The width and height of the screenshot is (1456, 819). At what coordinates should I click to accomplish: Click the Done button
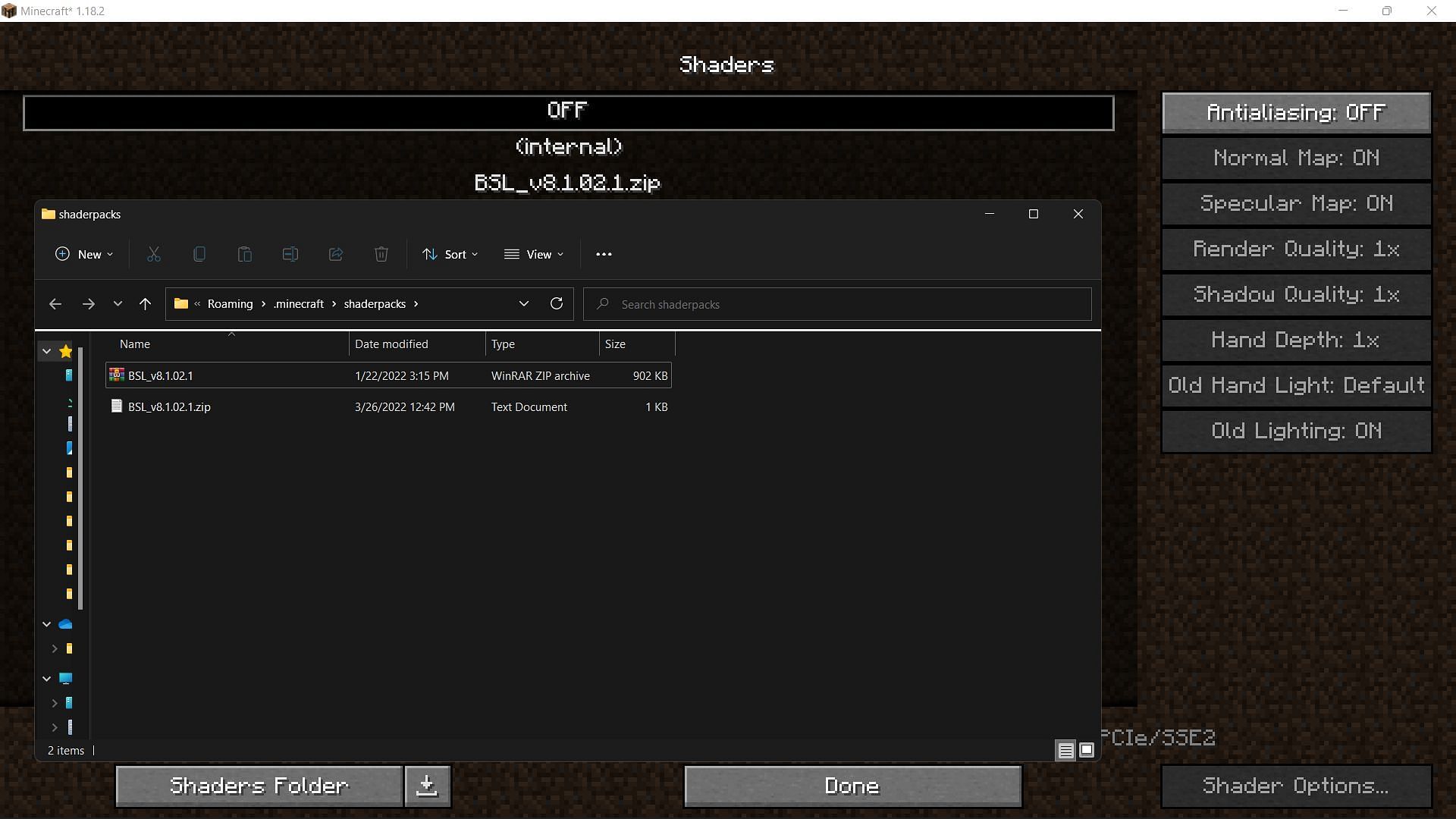[852, 786]
